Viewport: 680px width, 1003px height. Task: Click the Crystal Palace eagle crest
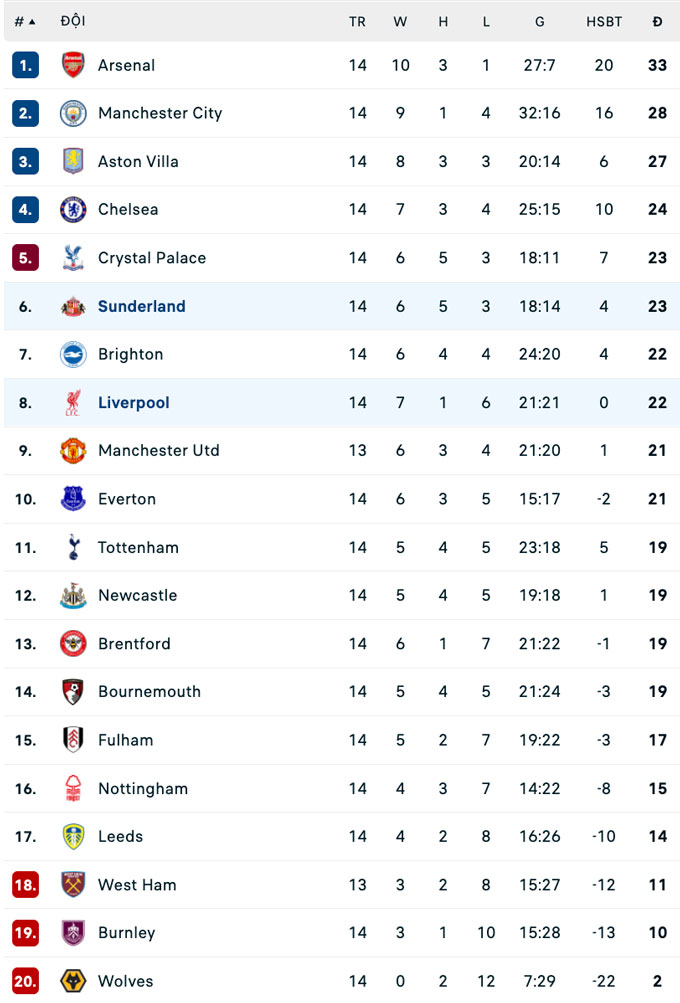coord(72,258)
